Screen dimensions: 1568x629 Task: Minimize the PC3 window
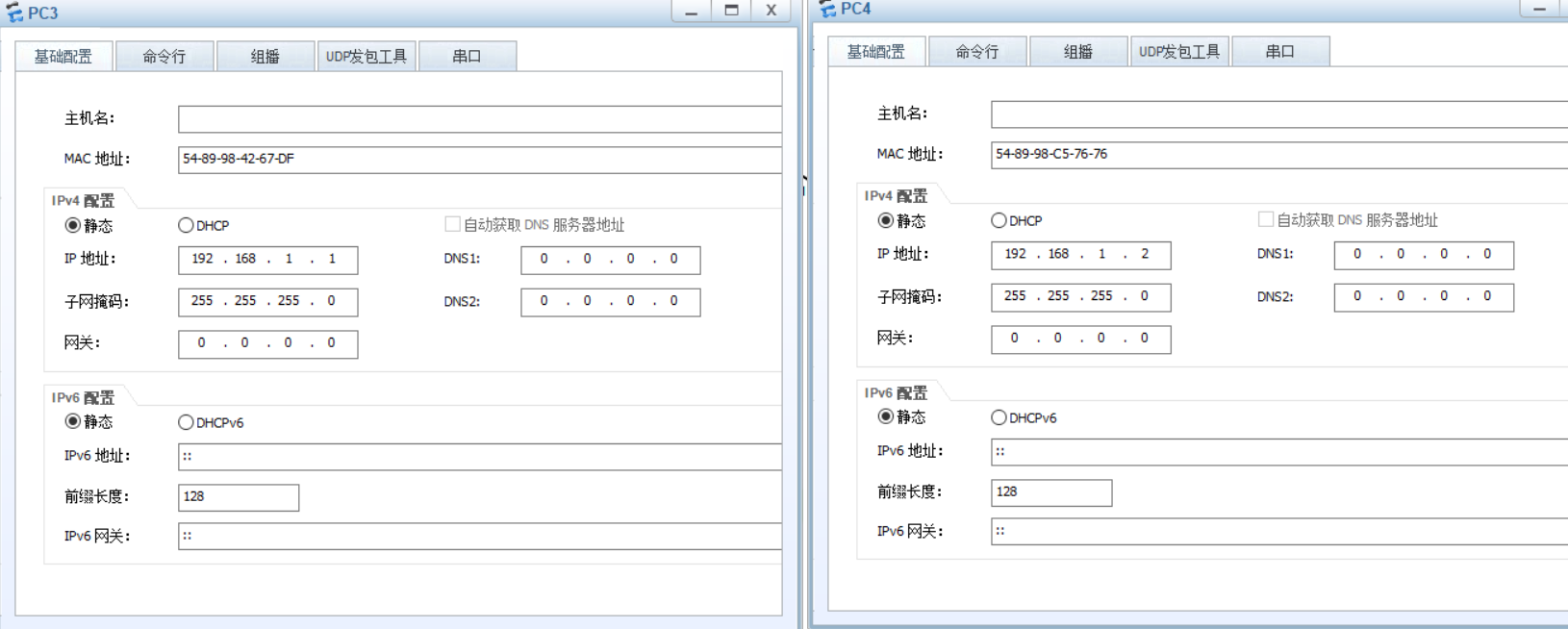[691, 11]
